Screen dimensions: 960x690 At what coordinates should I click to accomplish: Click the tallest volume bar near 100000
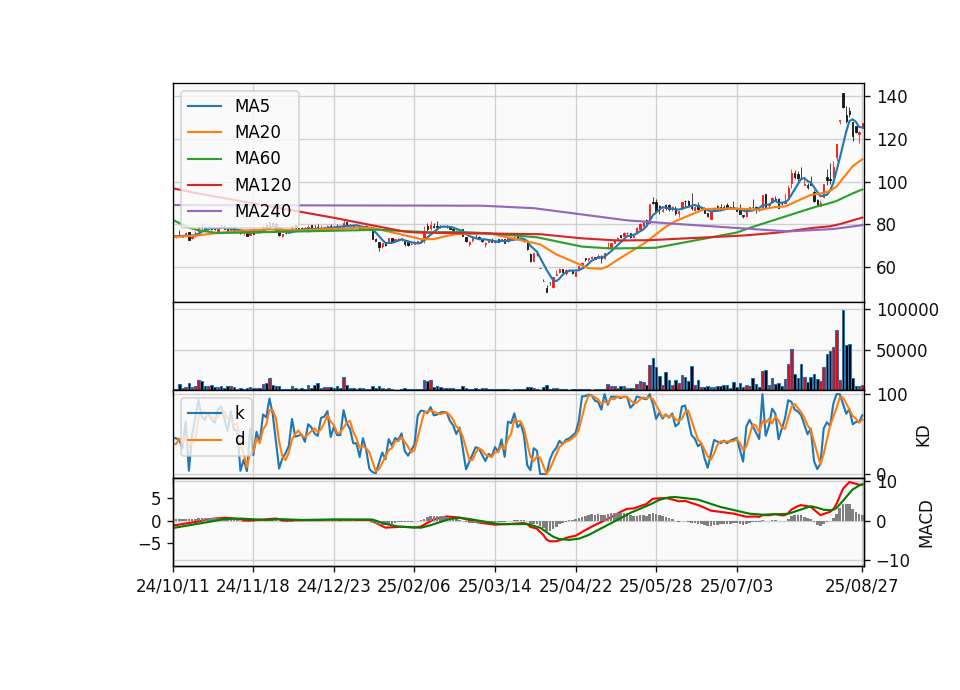click(x=843, y=350)
